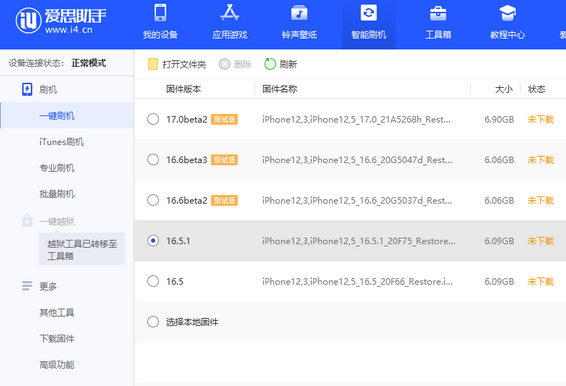Click 越狱工具已转移至工具箱 notice
This screenshot has height=386, width=566.
point(82,249)
